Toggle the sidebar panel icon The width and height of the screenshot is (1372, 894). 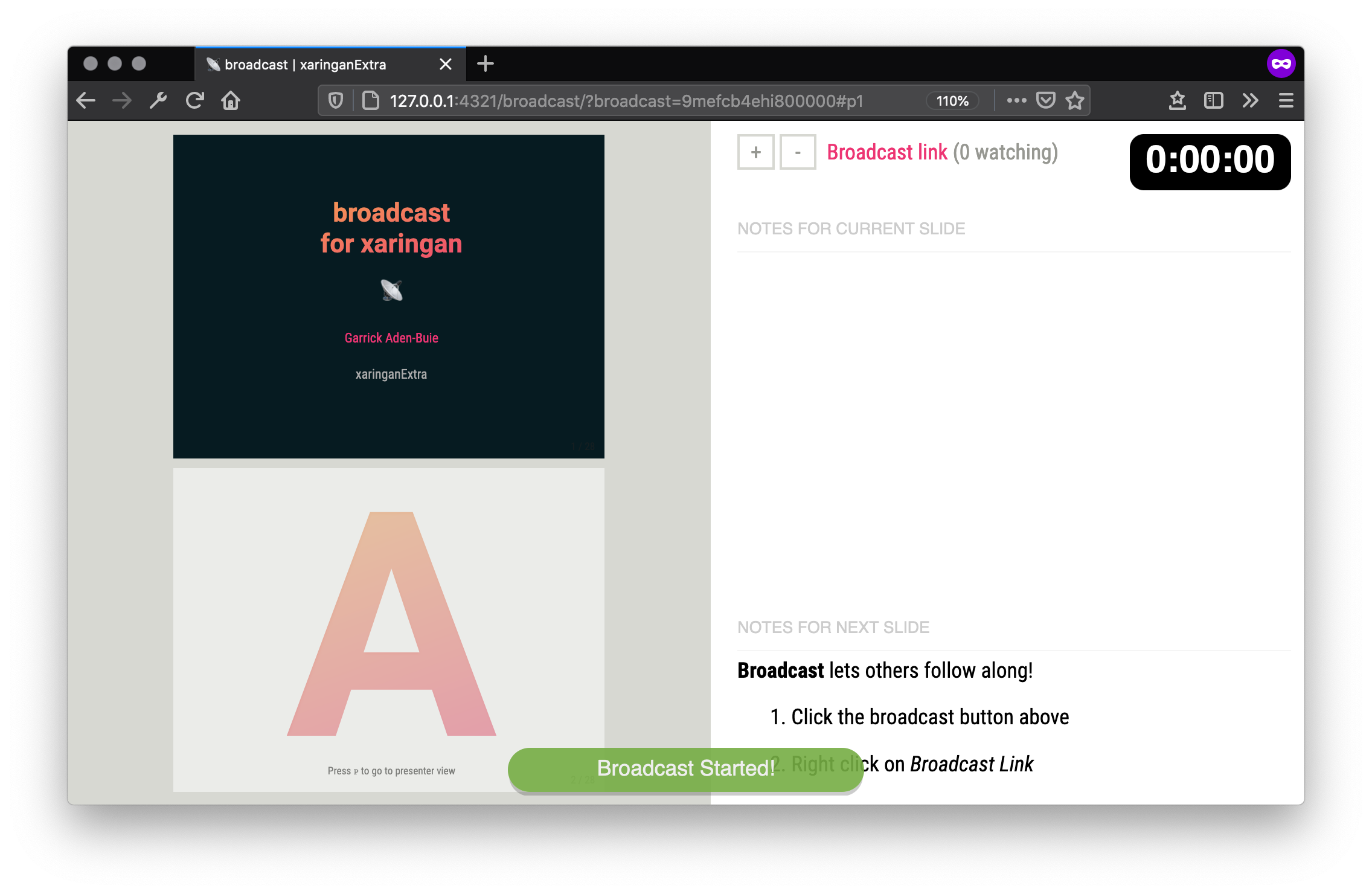[1213, 100]
